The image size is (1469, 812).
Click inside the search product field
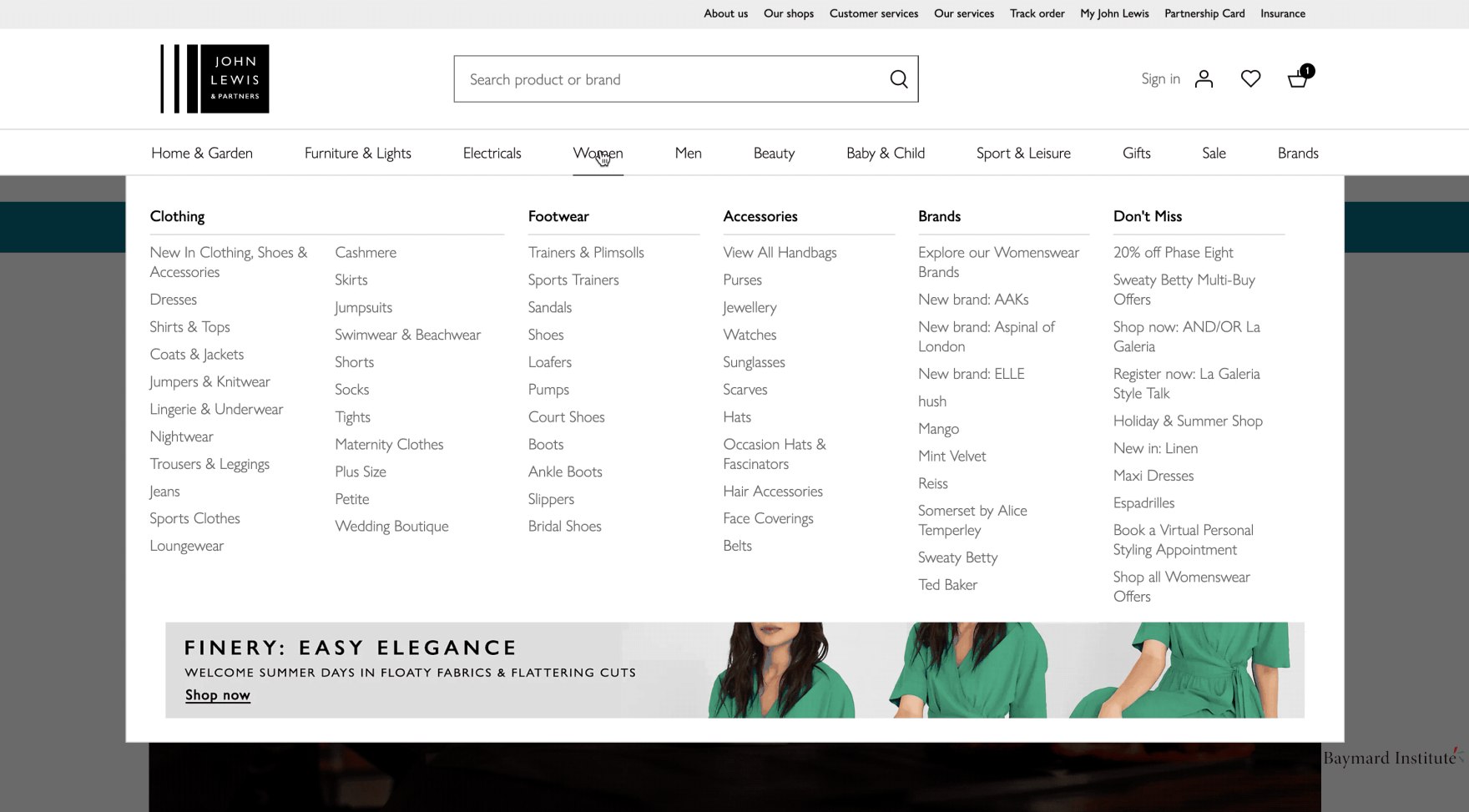click(668, 78)
